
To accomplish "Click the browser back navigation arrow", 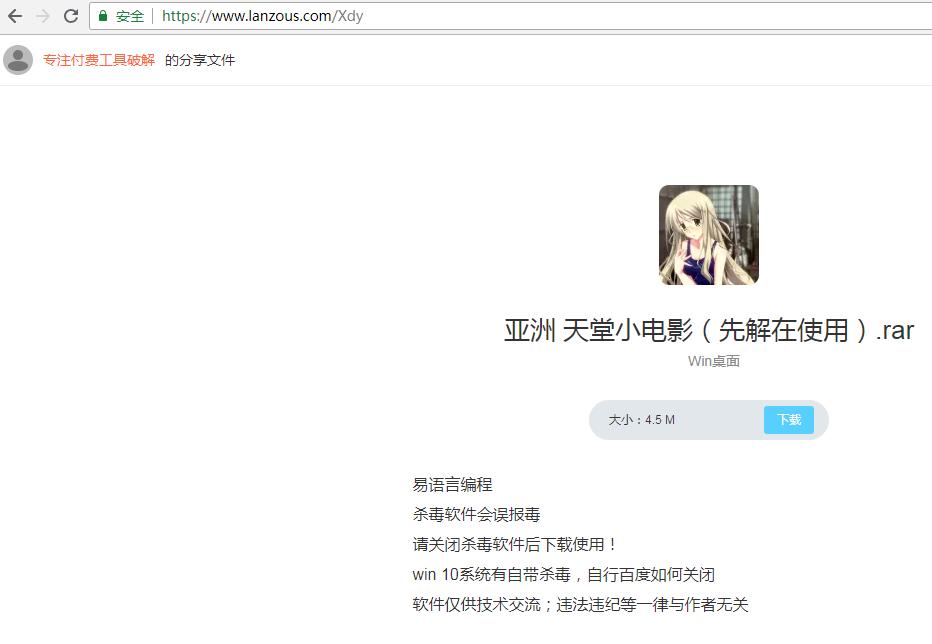I will 14,15.
